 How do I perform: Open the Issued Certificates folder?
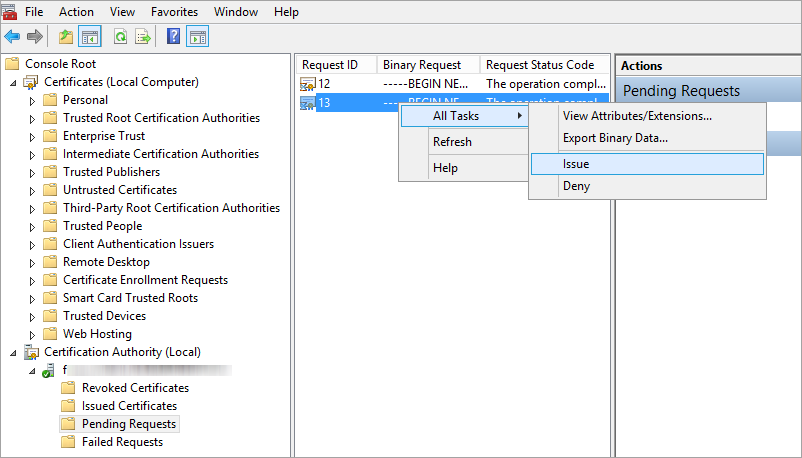pyautogui.click(x=129, y=406)
